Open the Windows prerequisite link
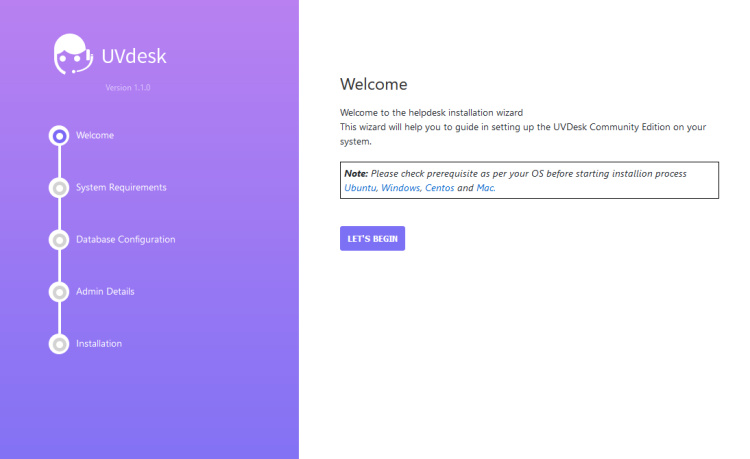This screenshot has height=459, width=750. pyautogui.click(x=403, y=188)
